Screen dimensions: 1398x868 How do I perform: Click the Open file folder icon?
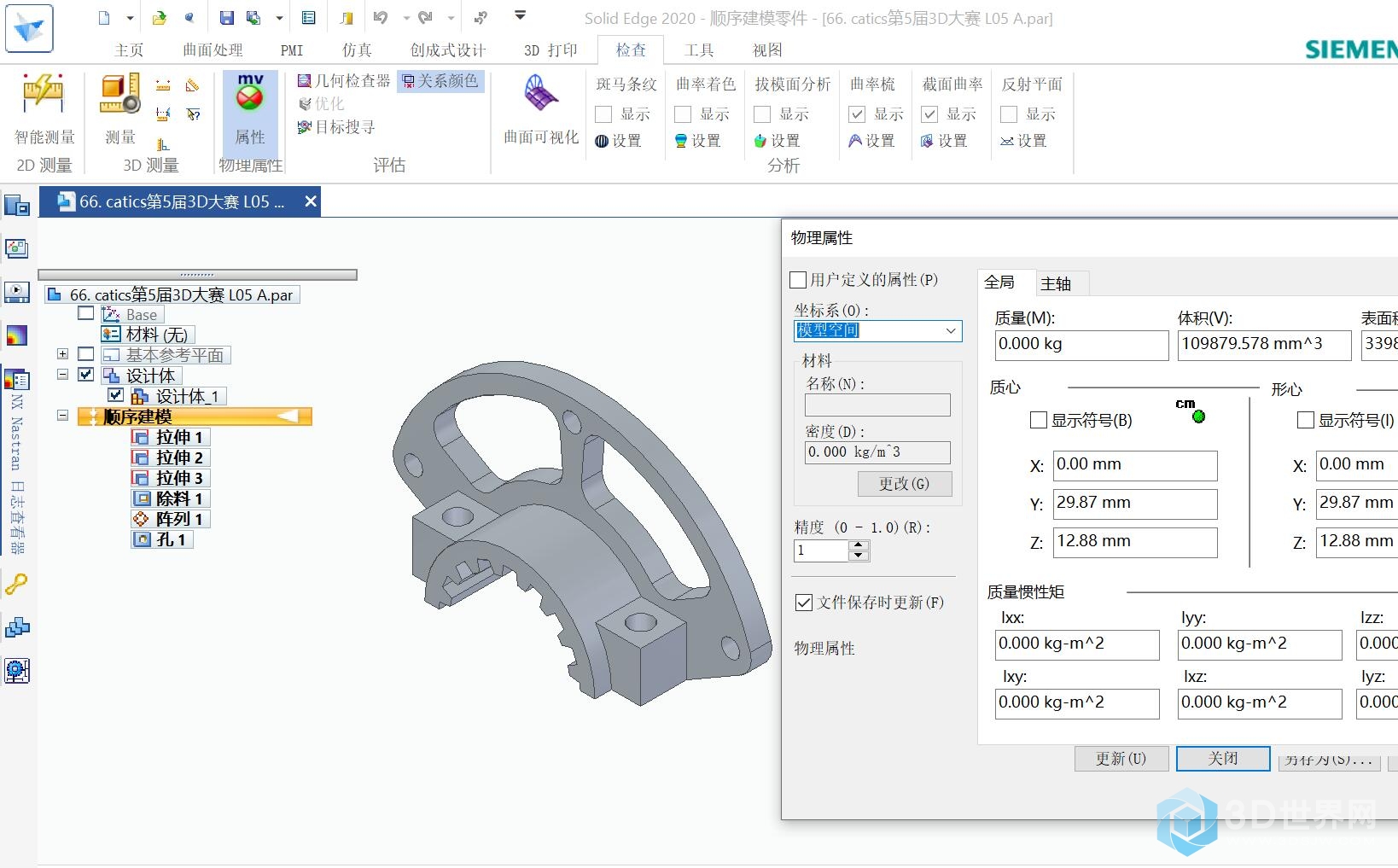(160, 17)
